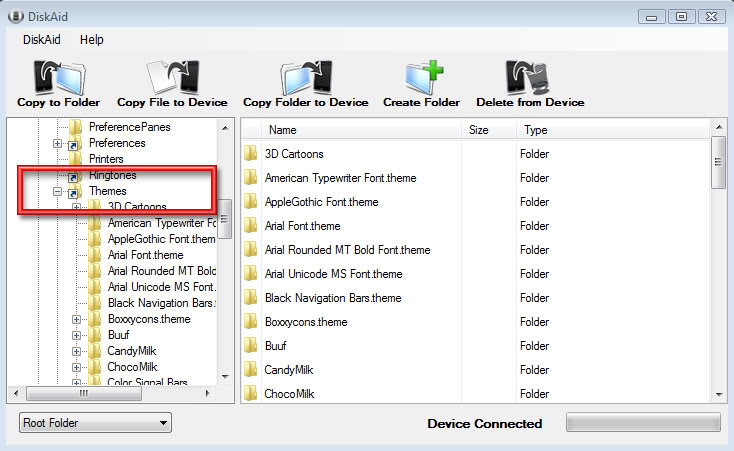Select Printers folder in the tree
Screen dimensions: 734x451
tap(106, 159)
